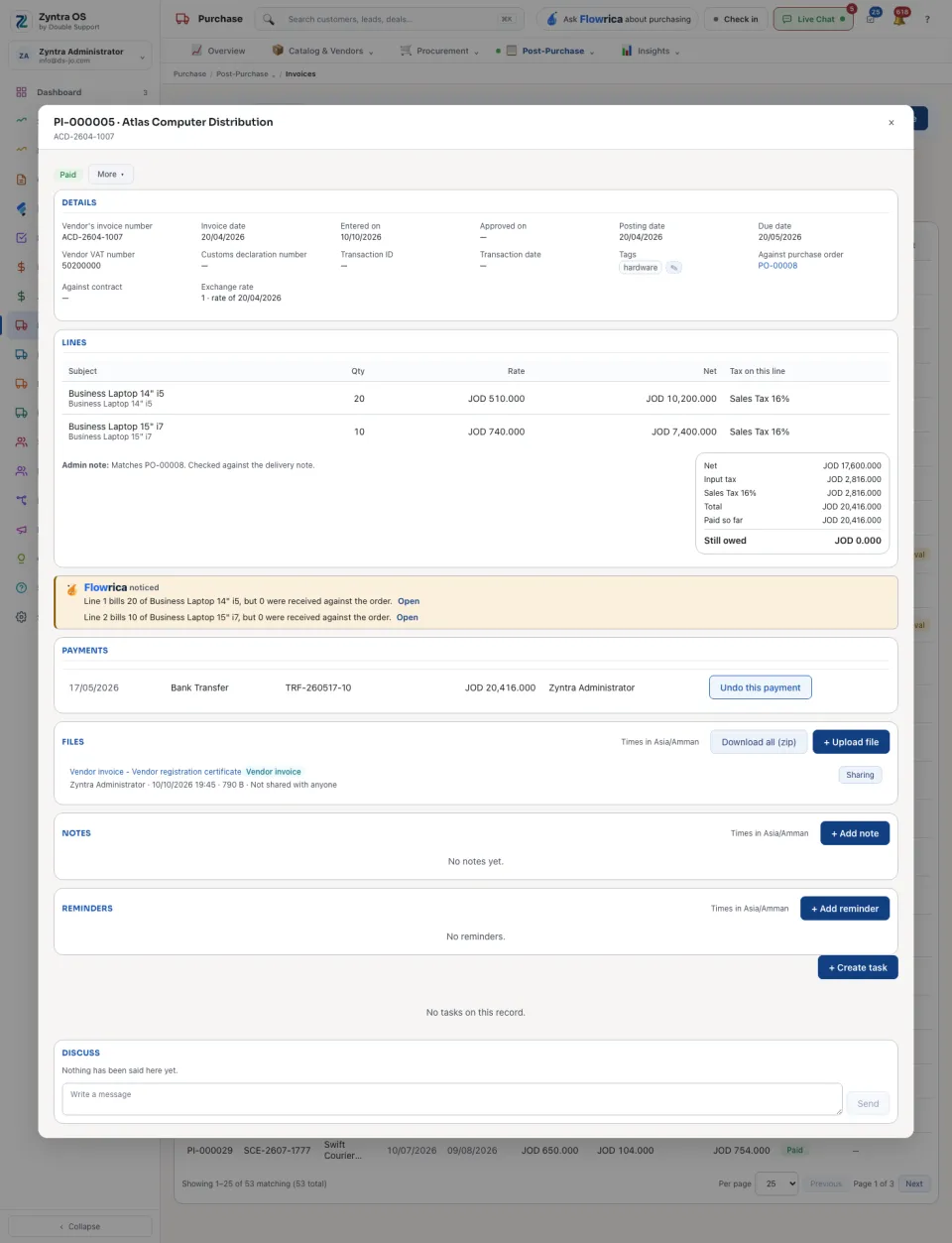Select Business Laptop 14" i5 line row

[475, 398]
